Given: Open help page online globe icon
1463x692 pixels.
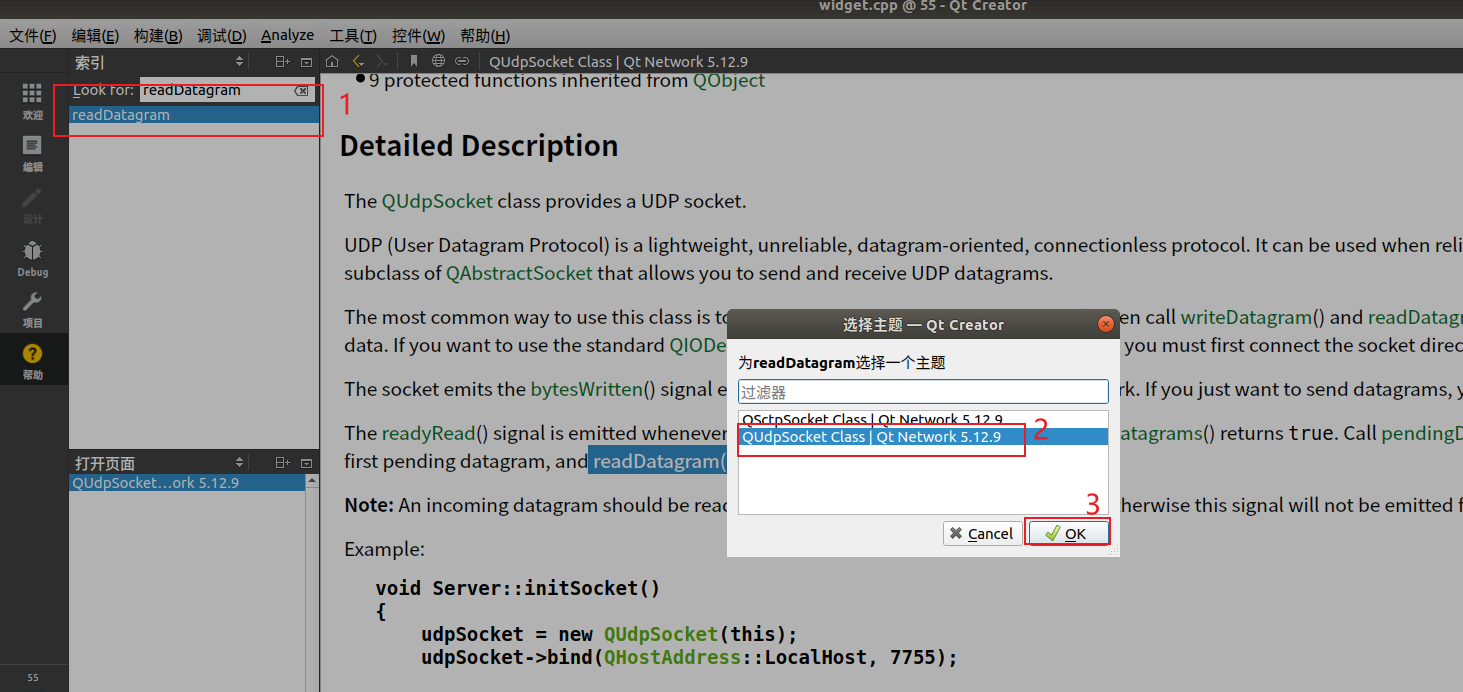Looking at the screenshot, I should pos(438,62).
